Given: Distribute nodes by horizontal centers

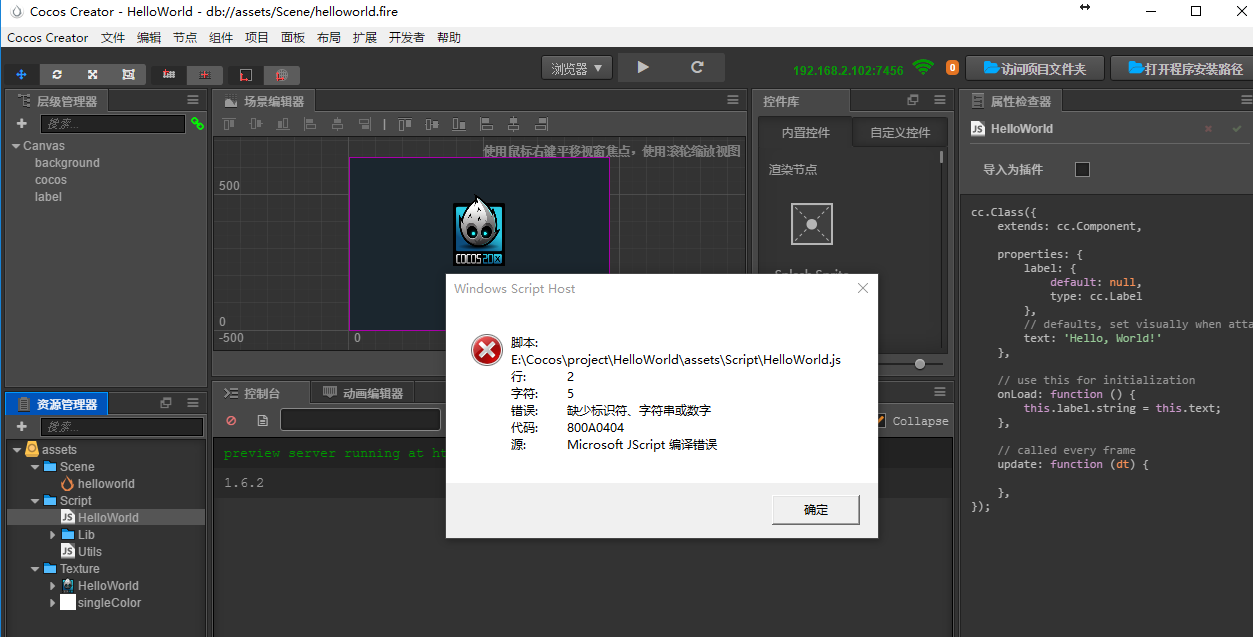Looking at the screenshot, I should click(513, 125).
